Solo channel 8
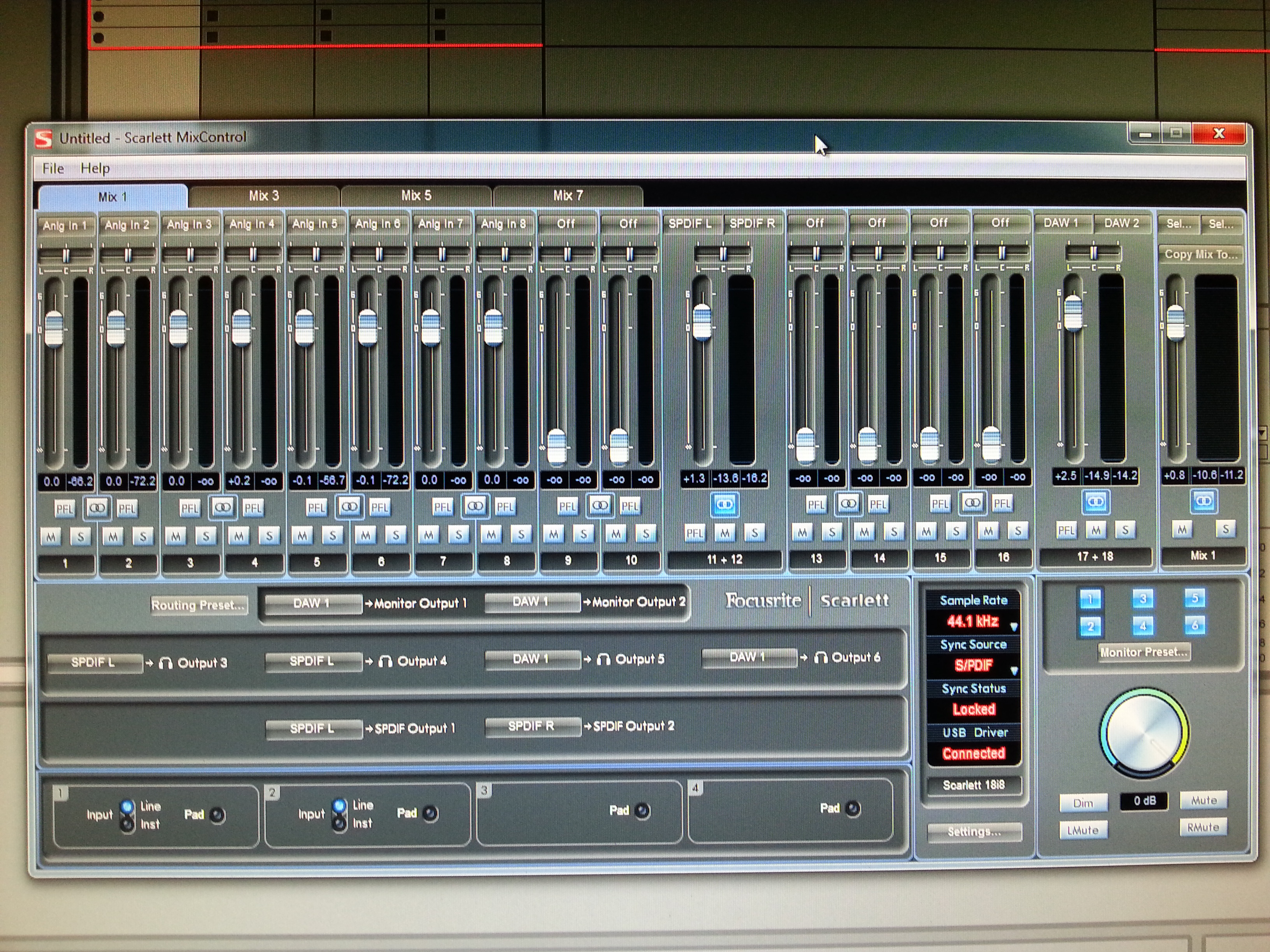The height and width of the screenshot is (952, 1270). (521, 535)
